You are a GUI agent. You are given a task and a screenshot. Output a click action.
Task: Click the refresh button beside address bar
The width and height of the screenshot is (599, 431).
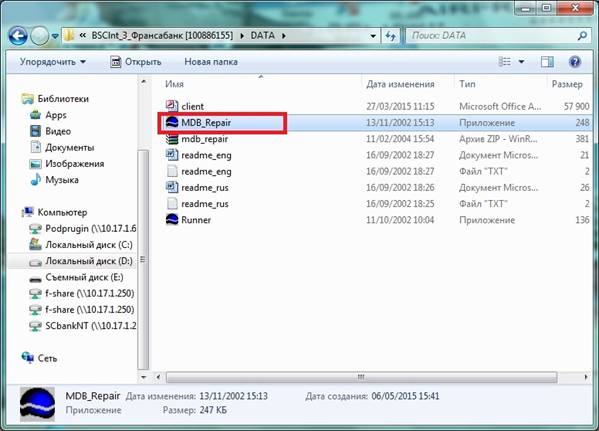[390, 36]
